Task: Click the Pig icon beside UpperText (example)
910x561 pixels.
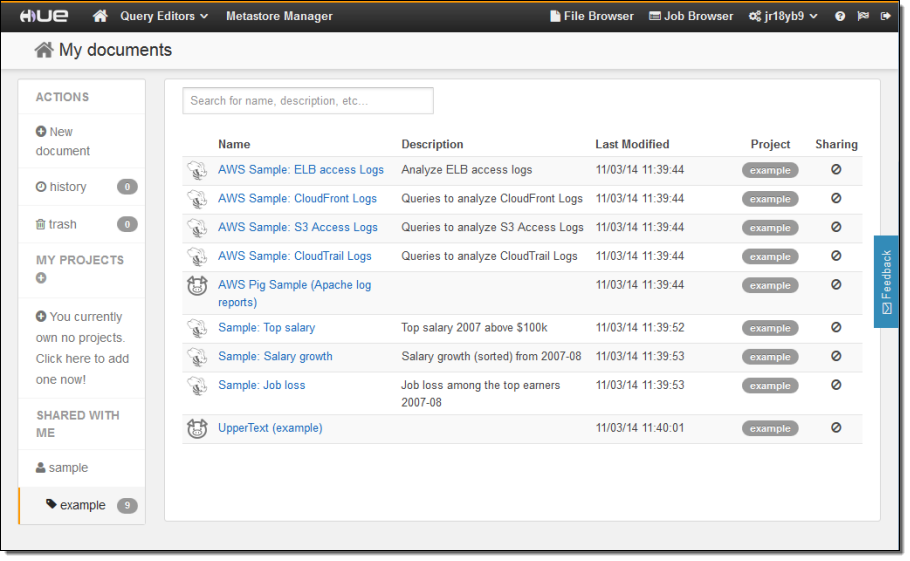Action: click(197, 429)
